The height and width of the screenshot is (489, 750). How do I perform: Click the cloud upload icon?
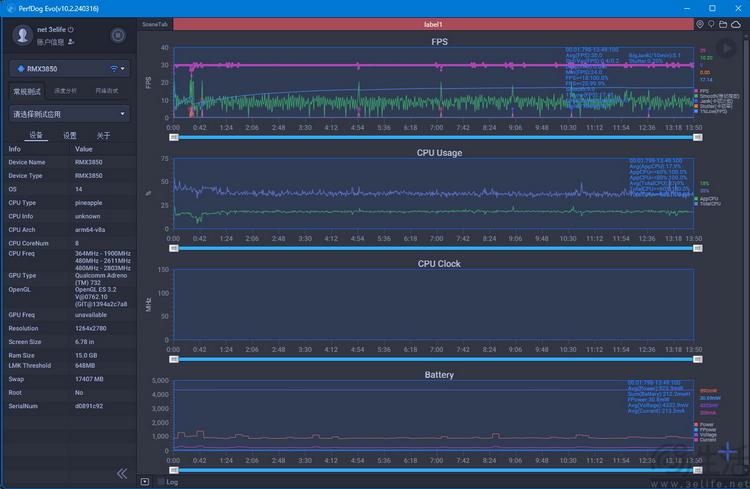(736, 24)
